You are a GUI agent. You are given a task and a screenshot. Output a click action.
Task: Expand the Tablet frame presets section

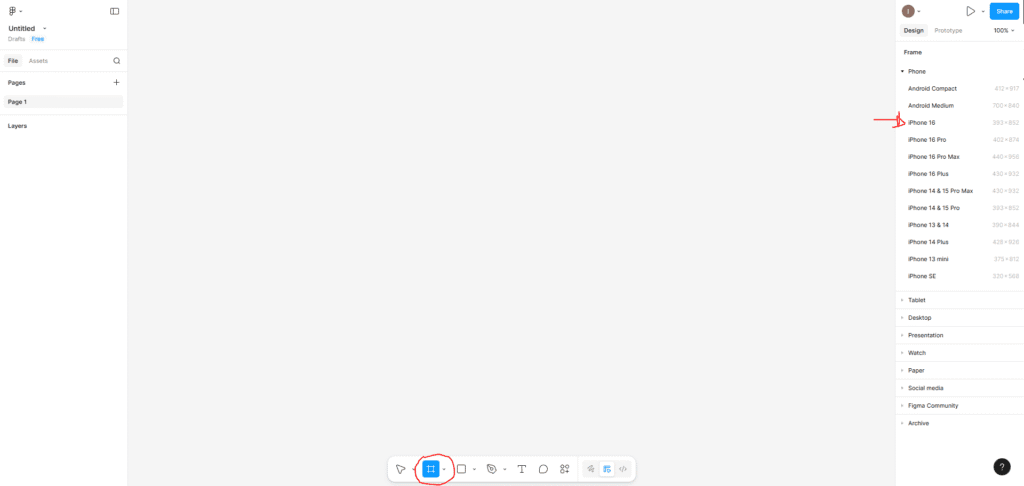(x=902, y=300)
